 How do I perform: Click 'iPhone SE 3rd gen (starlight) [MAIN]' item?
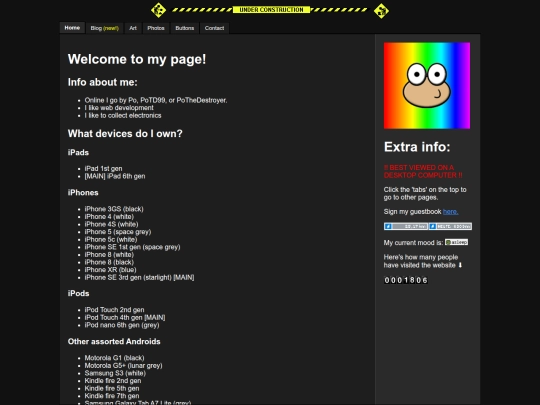coord(139,277)
